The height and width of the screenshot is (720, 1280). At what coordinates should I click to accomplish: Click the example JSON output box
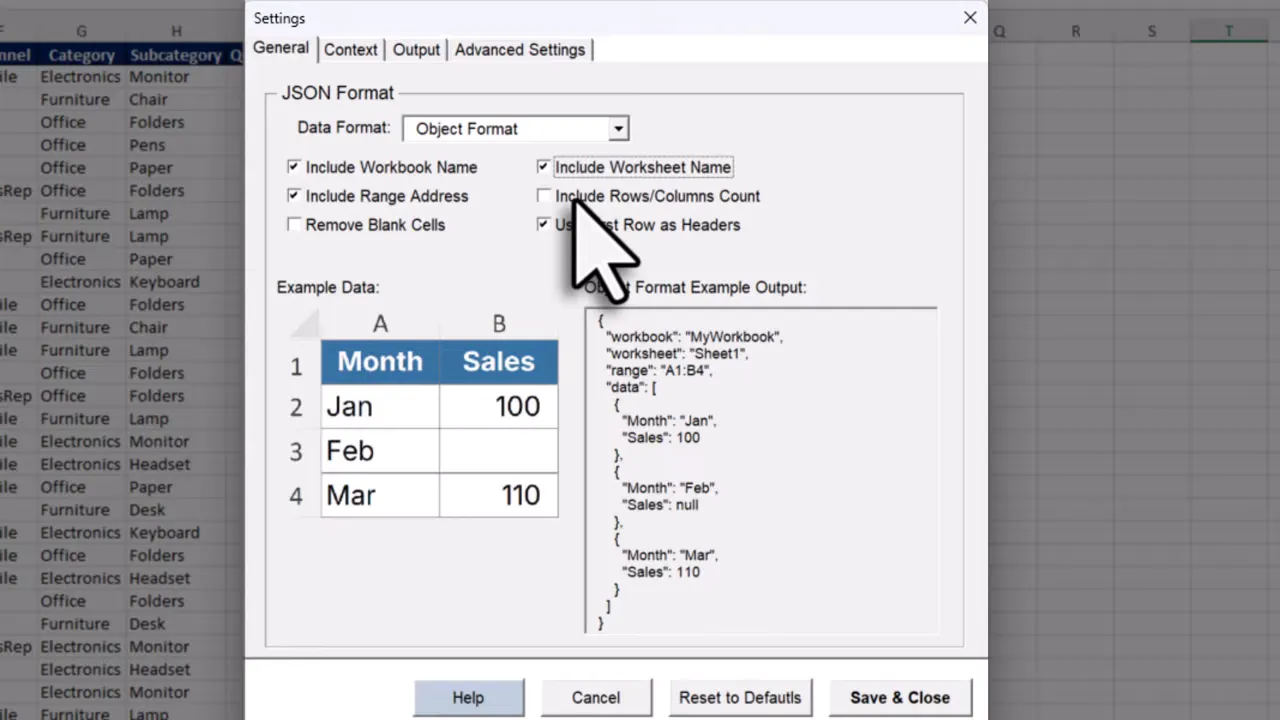[760, 470]
